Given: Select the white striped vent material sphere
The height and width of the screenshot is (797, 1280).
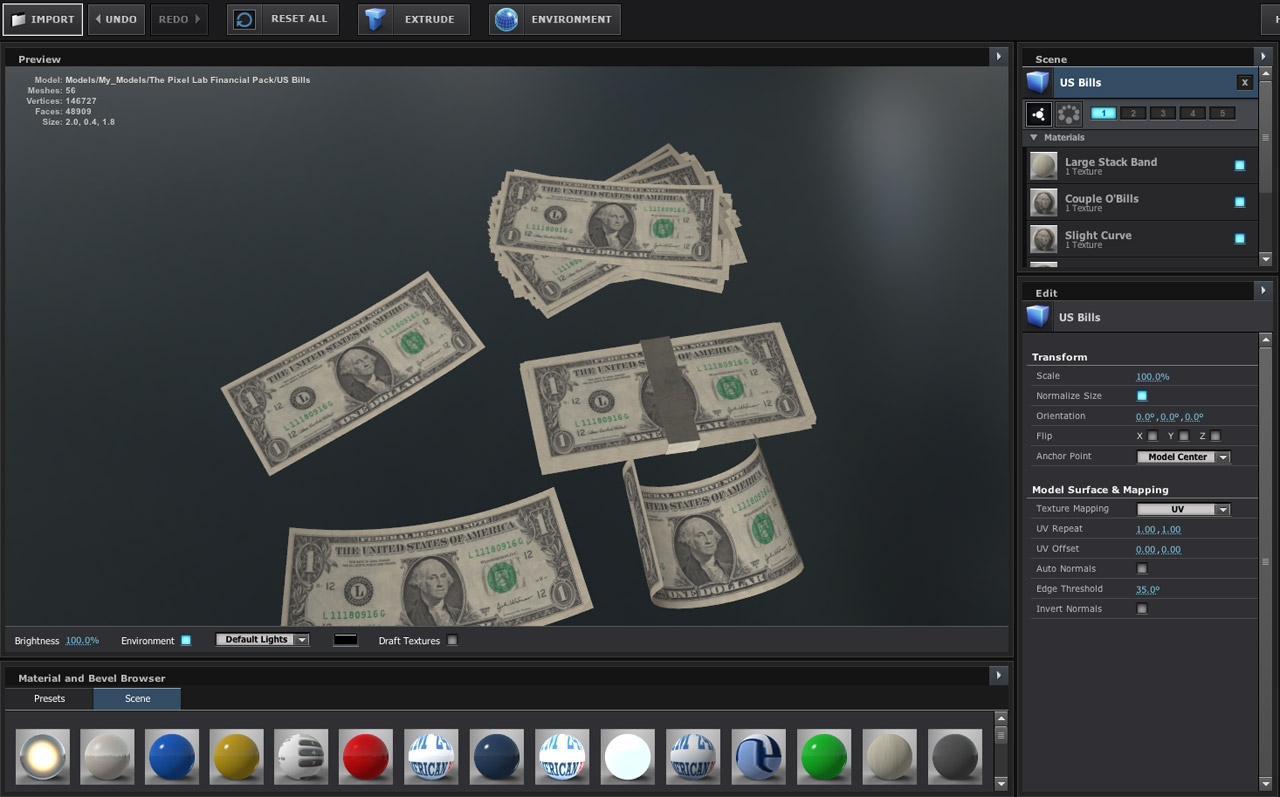Looking at the screenshot, I should [301, 756].
